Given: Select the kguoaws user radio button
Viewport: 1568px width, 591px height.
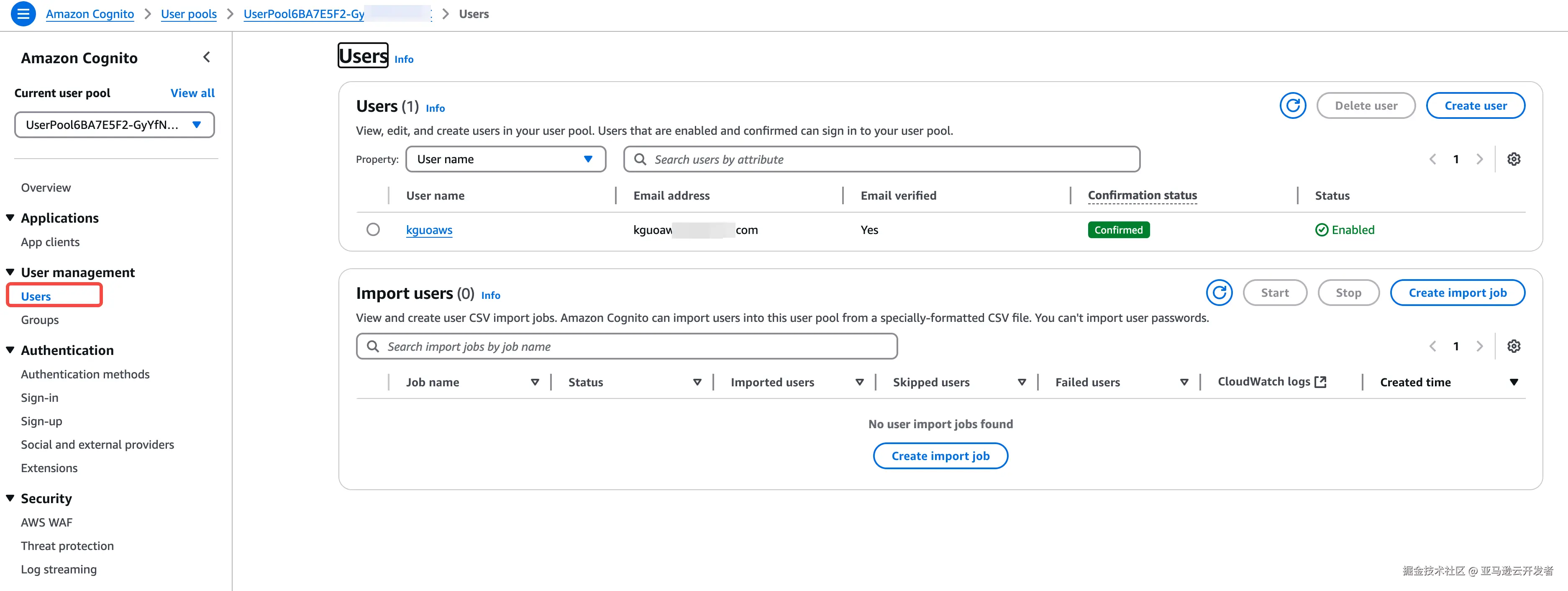Looking at the screenshot, I should point(373,230).
